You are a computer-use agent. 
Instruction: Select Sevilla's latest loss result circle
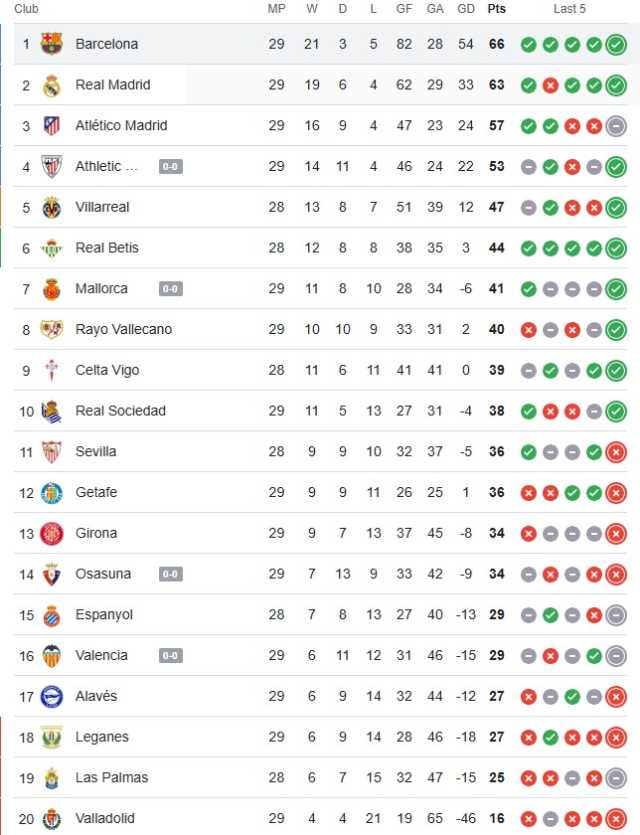point(616,453)
